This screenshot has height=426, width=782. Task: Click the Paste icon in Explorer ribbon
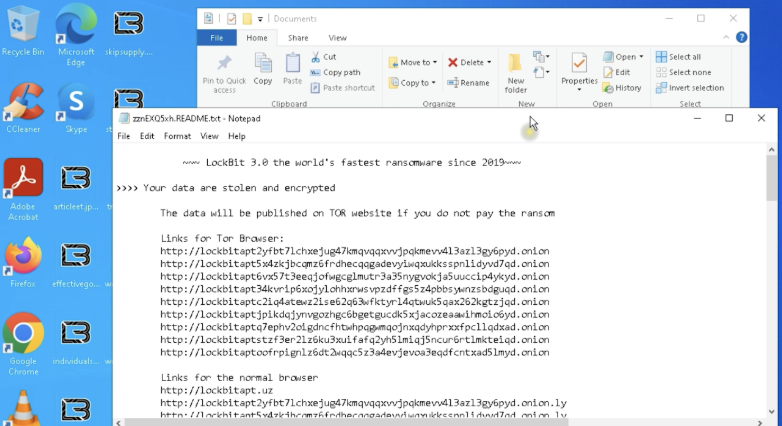pos(292,69)
